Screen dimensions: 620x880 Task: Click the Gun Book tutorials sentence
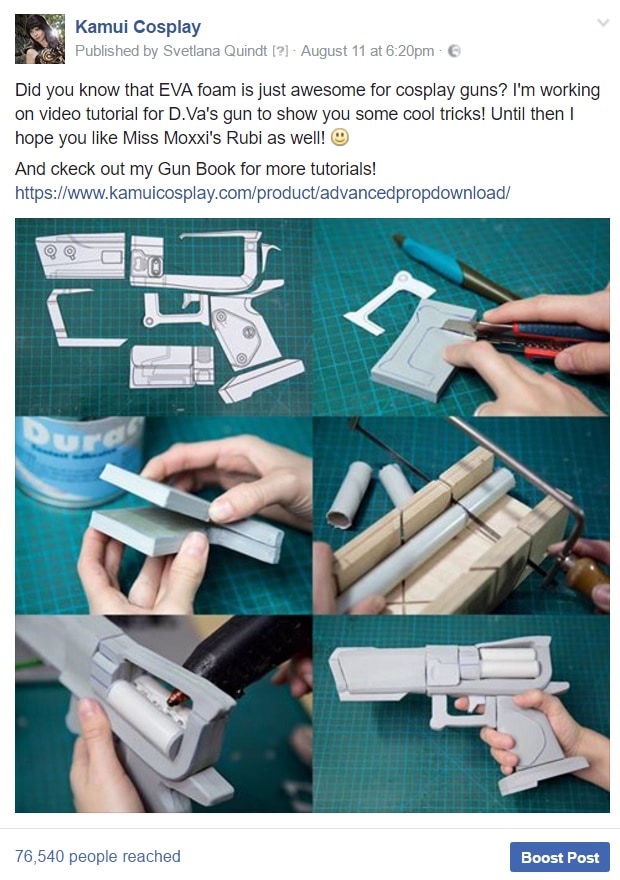click(195, 169)
